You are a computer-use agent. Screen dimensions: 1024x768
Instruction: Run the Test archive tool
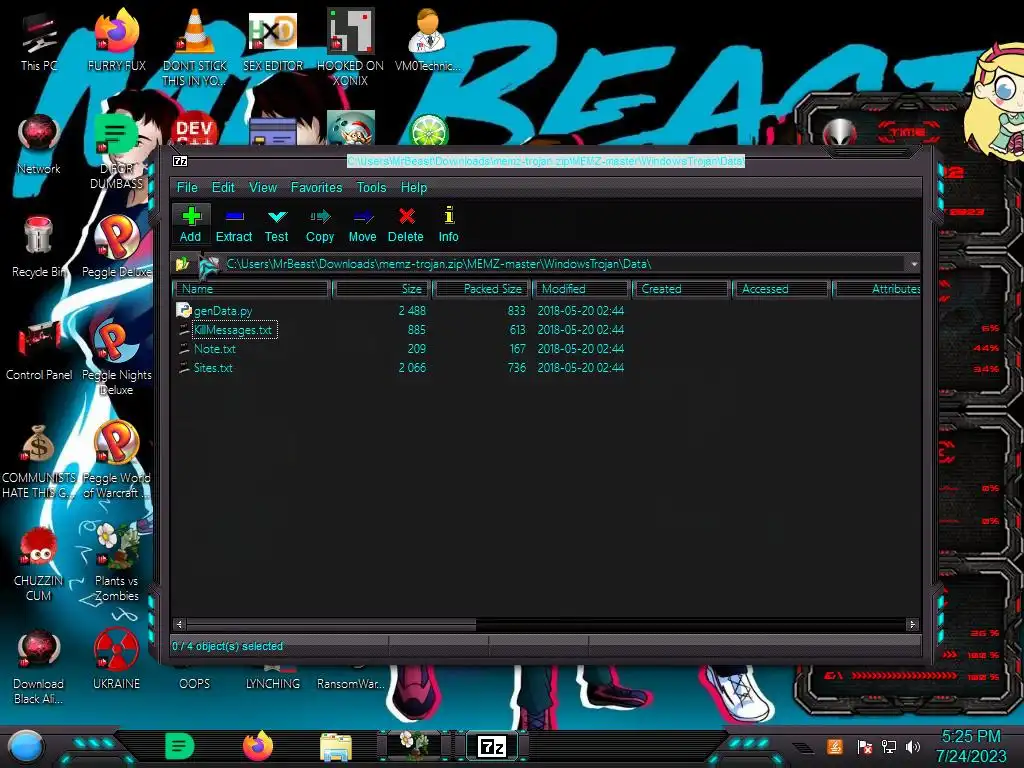276,224
